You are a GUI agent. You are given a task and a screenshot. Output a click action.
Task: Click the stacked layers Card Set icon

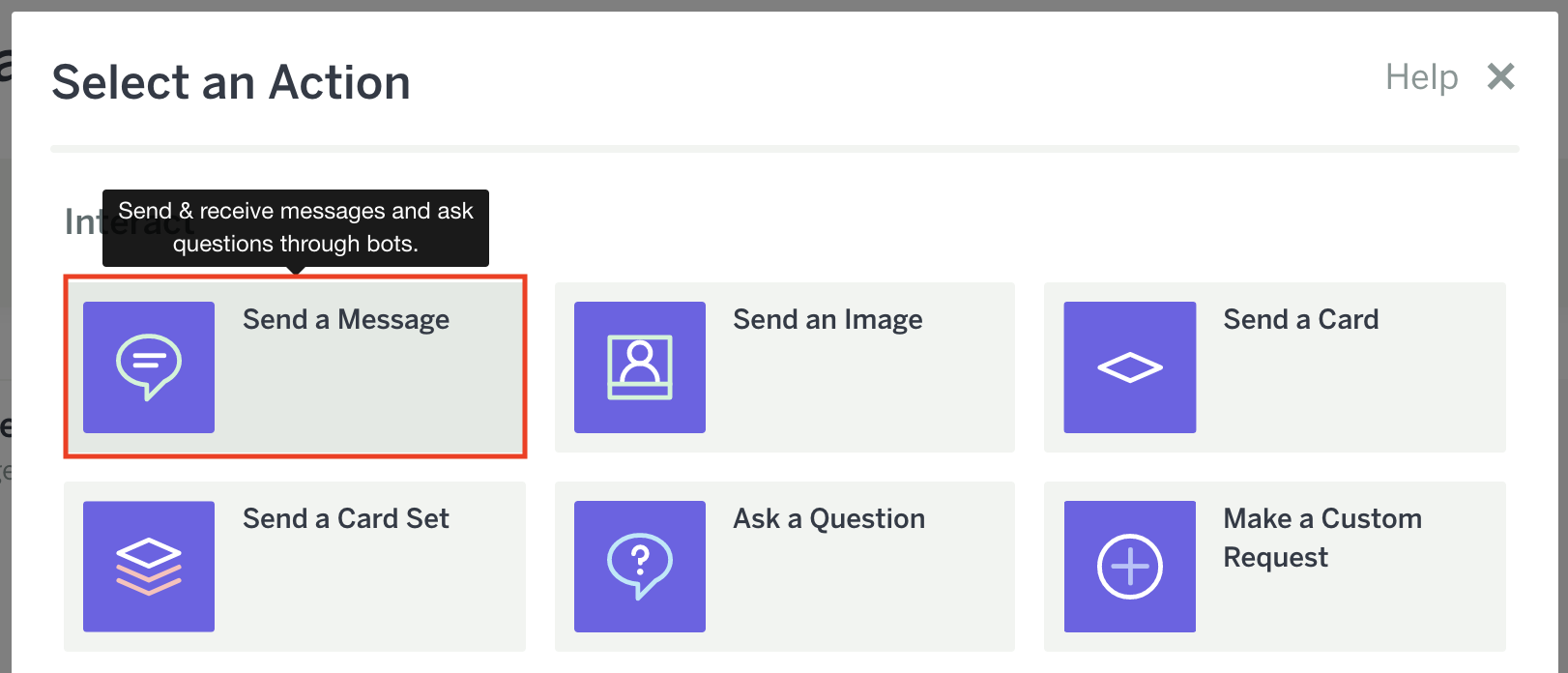pyautogui.click(x=149, y=567)
